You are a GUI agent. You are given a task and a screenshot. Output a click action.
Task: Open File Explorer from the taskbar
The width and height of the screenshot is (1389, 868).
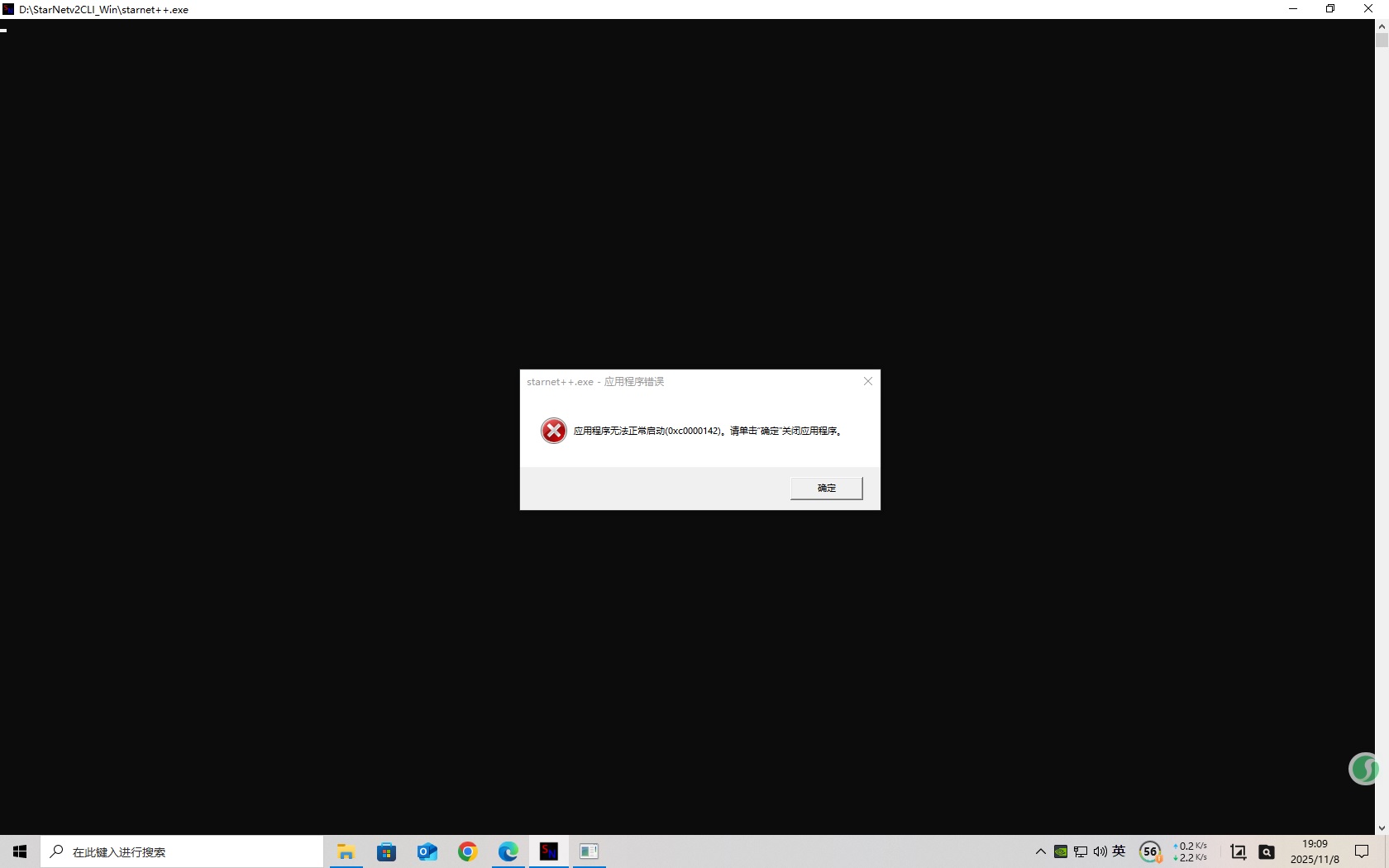pyautogui.click(x=346, y=851)
